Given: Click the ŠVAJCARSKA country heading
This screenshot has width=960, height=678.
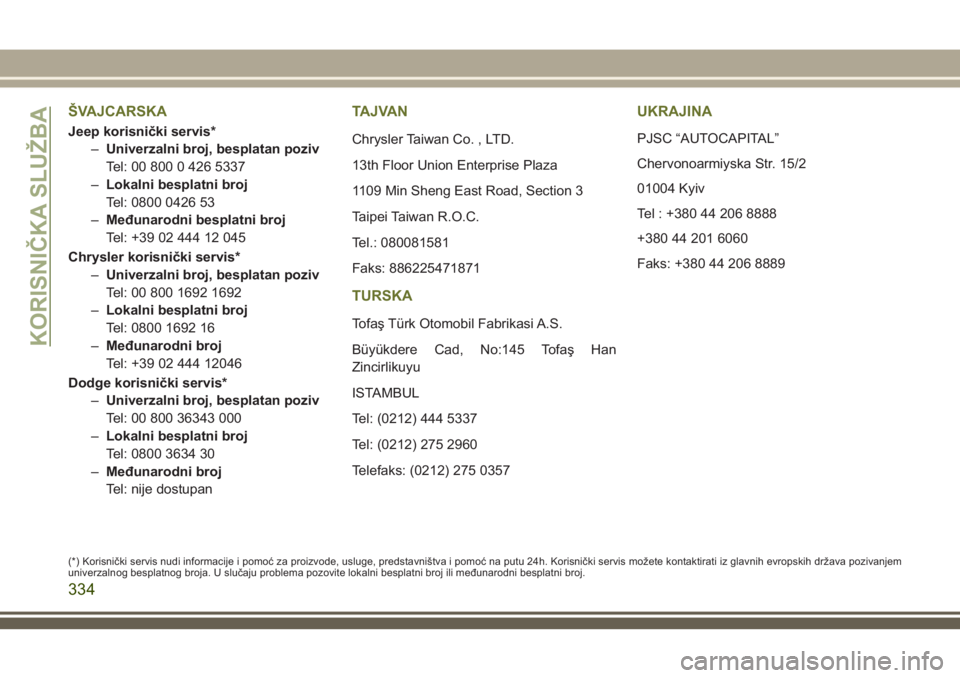Looking at the screenshot, I should 117,111.
